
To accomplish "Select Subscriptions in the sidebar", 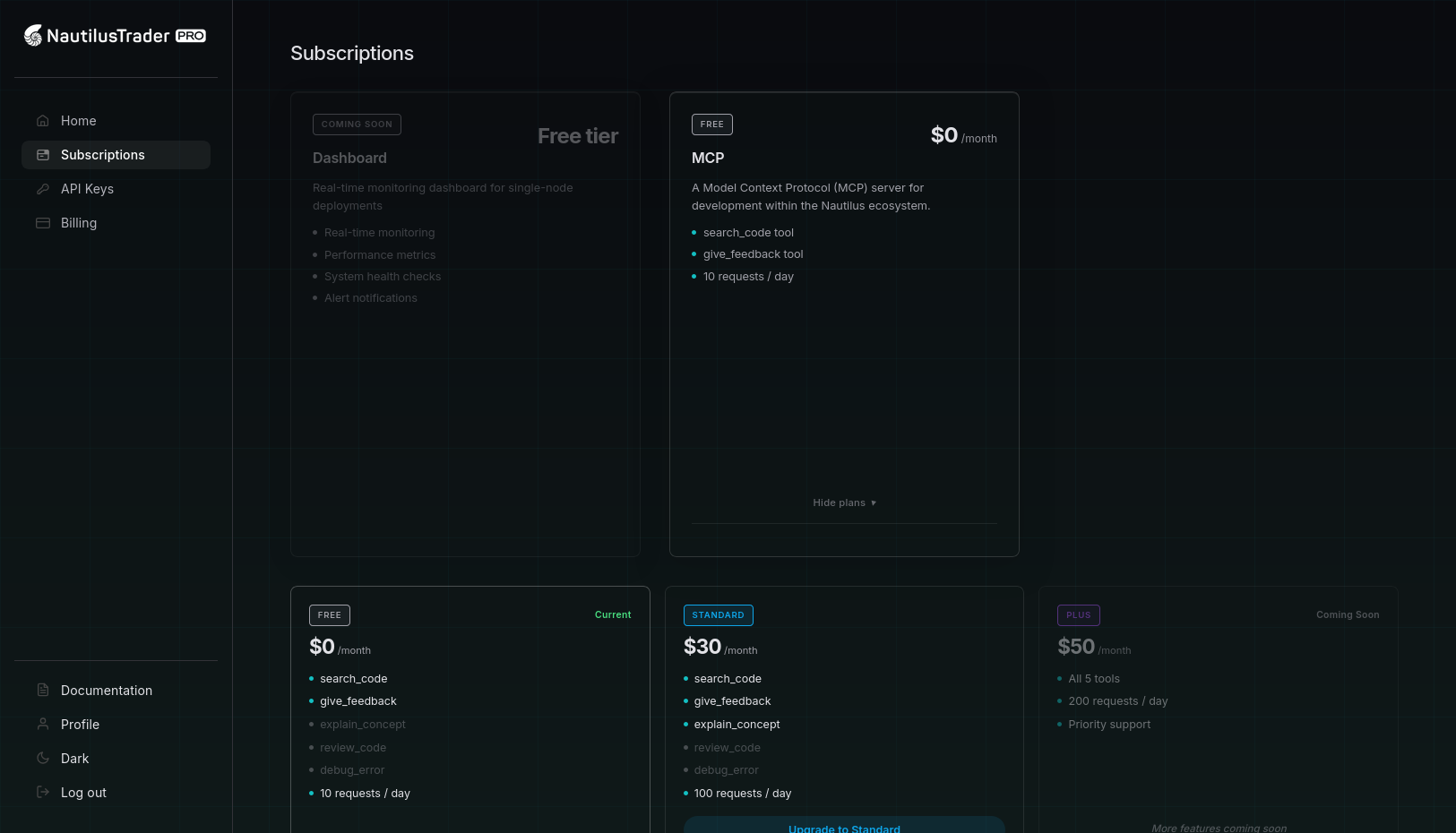I will point(116,155).
